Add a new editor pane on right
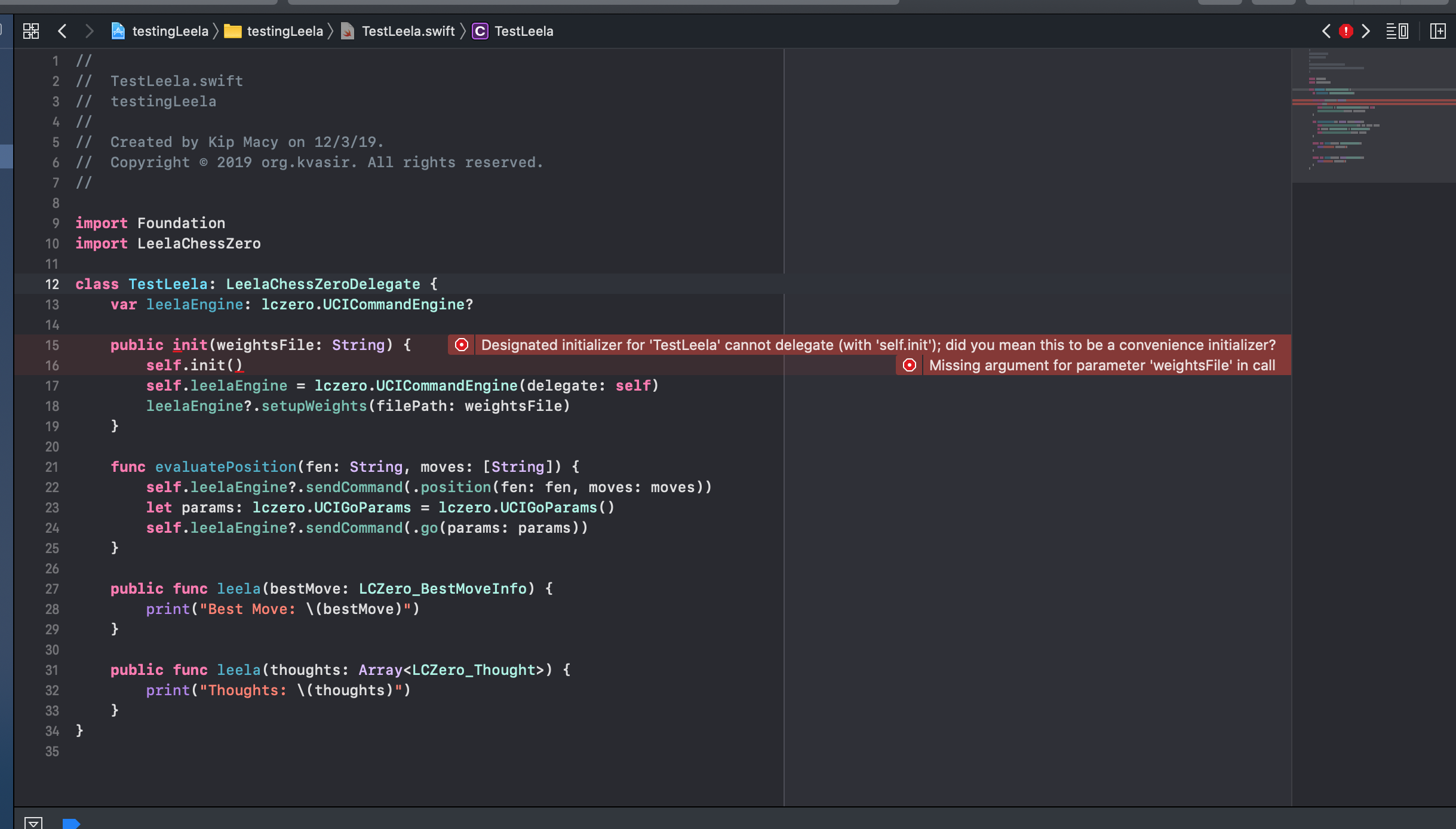 pyautogui.click(x=1438, y=31)
